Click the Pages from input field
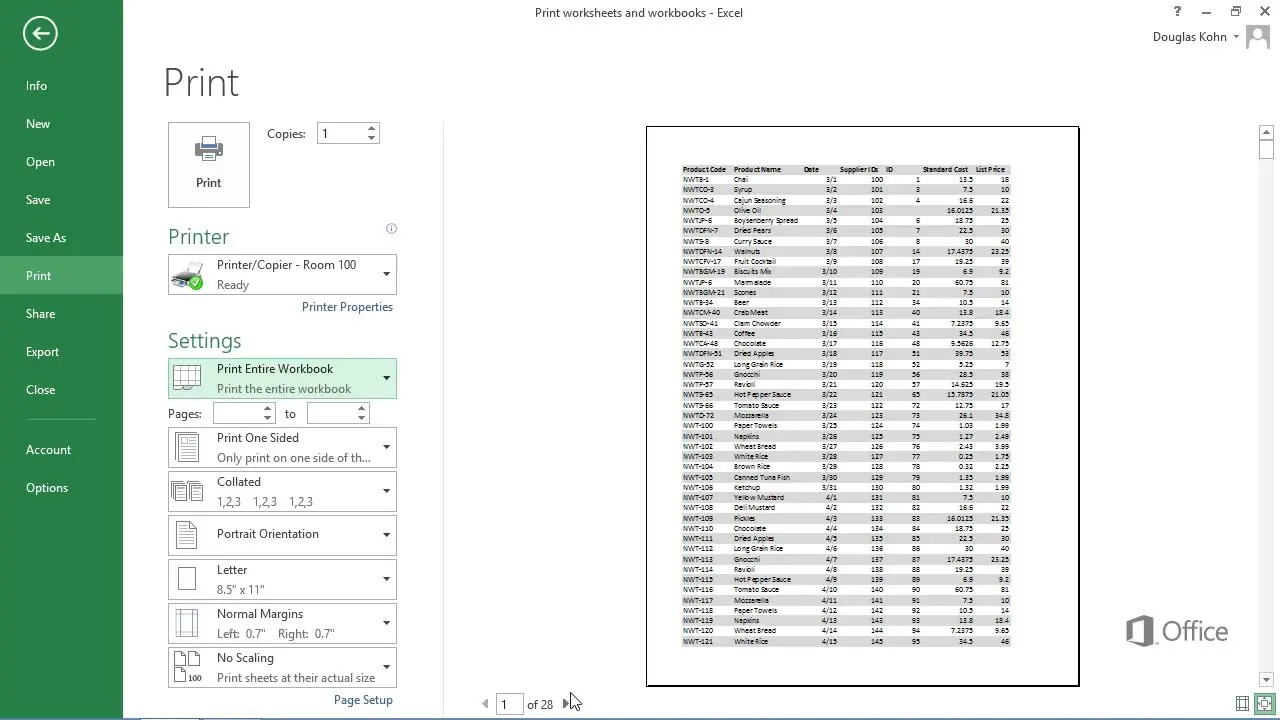 [237, 413]
